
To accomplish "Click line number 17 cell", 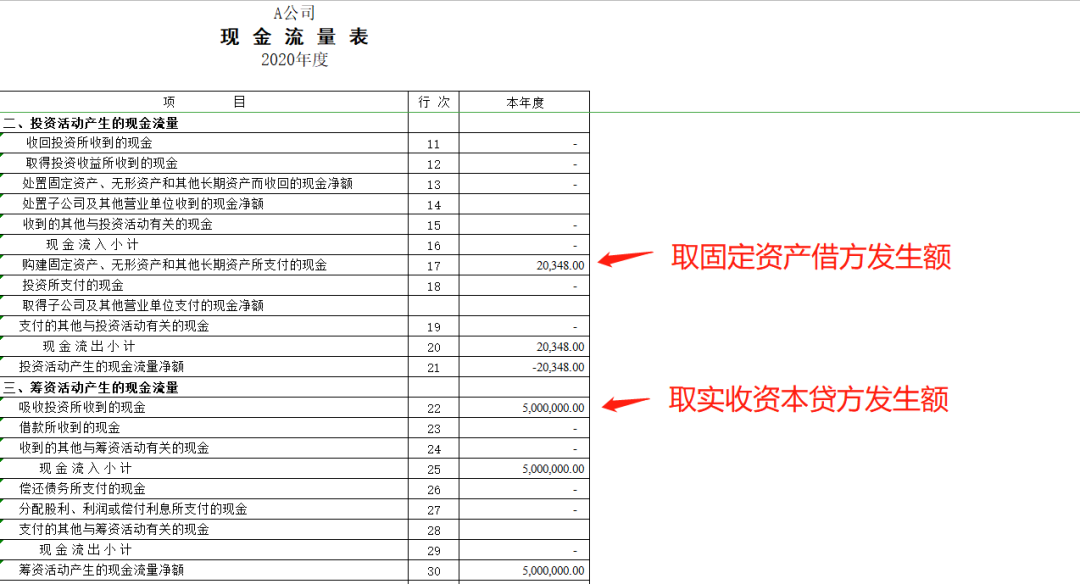I will pyautogui.click(x=433, y=266).
